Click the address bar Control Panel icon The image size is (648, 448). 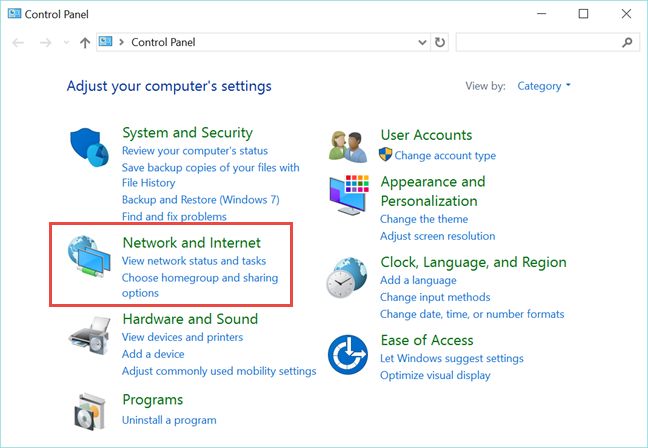point(105,42)
